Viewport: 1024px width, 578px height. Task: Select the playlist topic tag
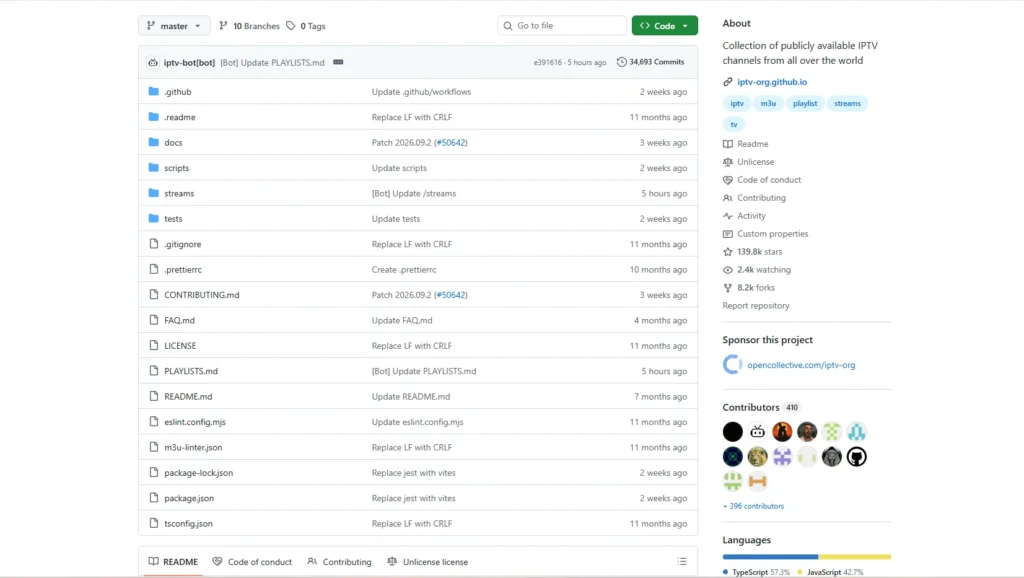click(805, 103)
